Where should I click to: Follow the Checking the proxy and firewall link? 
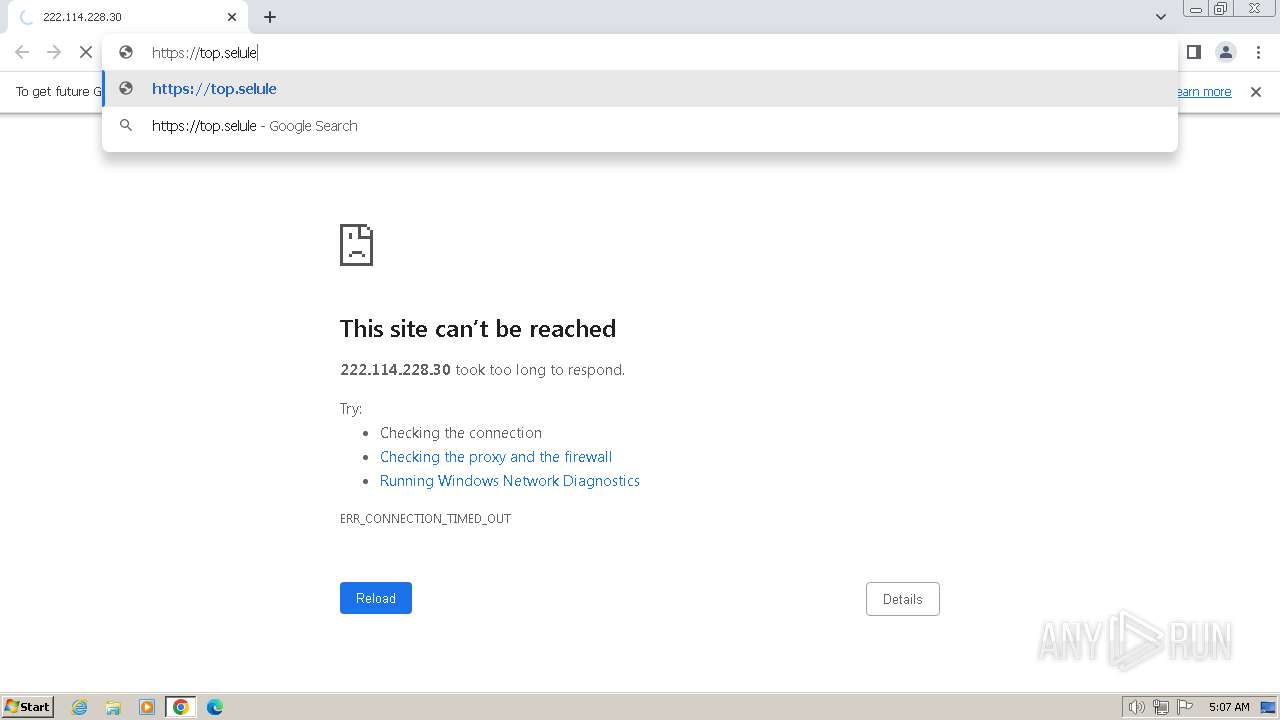pos(496,457)
